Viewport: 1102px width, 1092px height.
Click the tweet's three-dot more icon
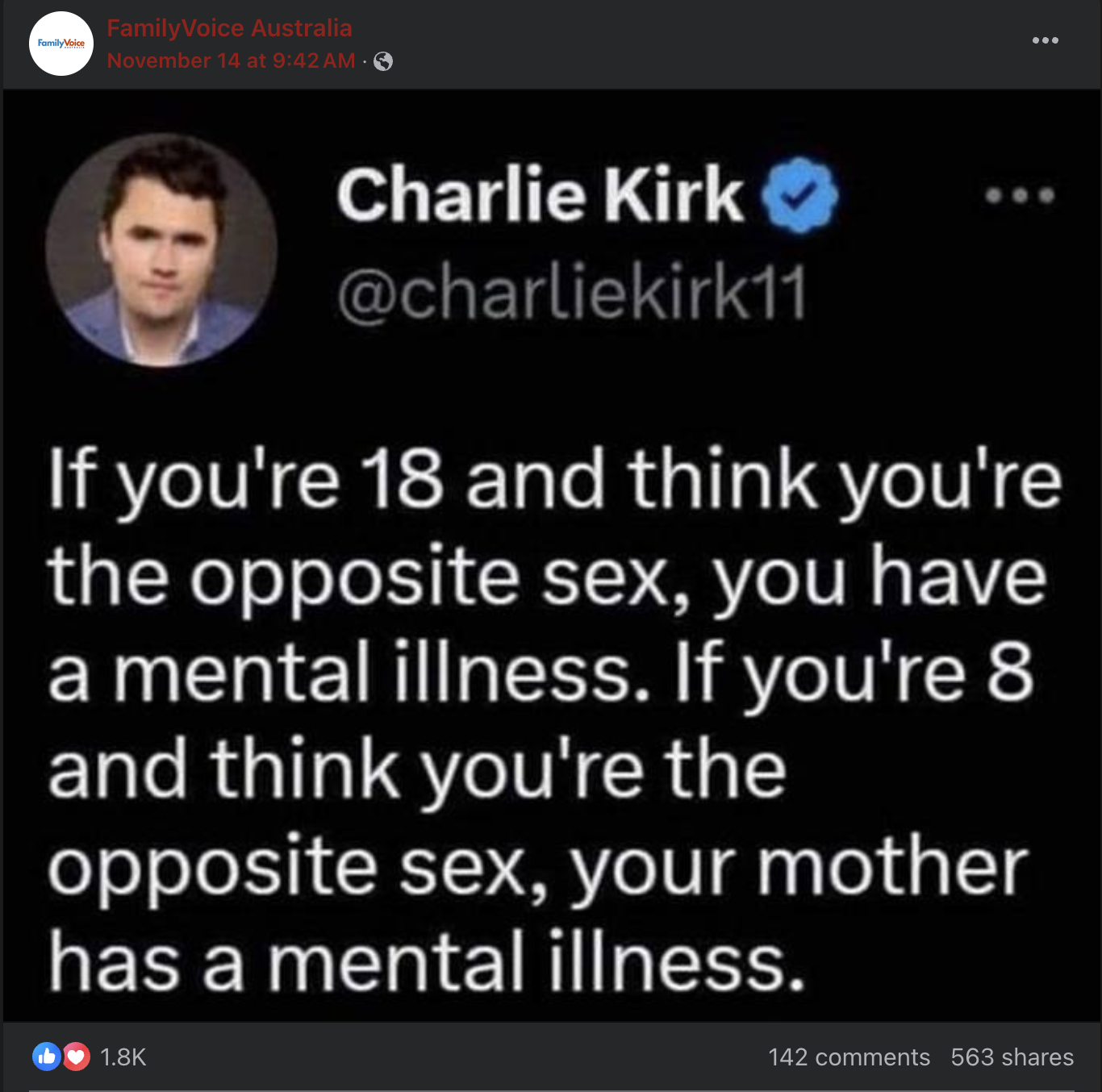[1020, 195]
